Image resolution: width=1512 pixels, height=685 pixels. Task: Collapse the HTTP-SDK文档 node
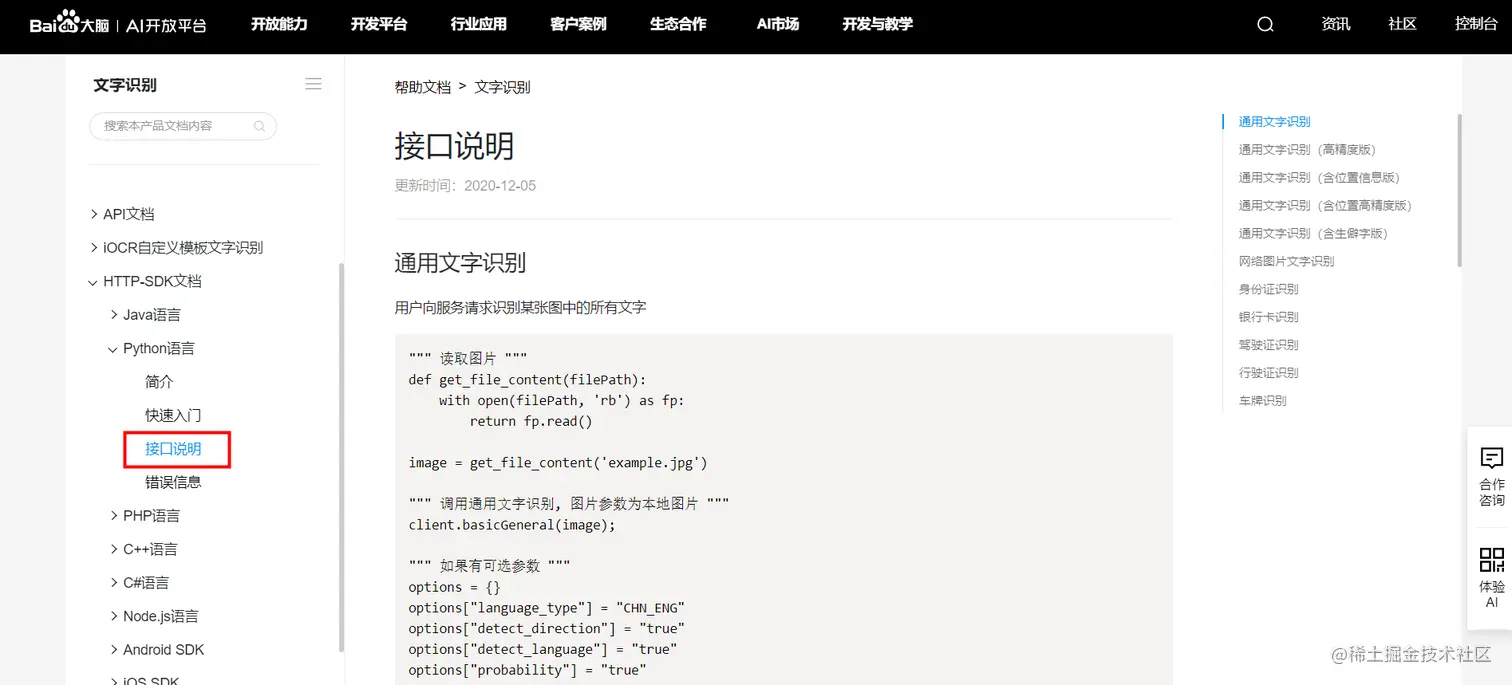tap(94, 281)
